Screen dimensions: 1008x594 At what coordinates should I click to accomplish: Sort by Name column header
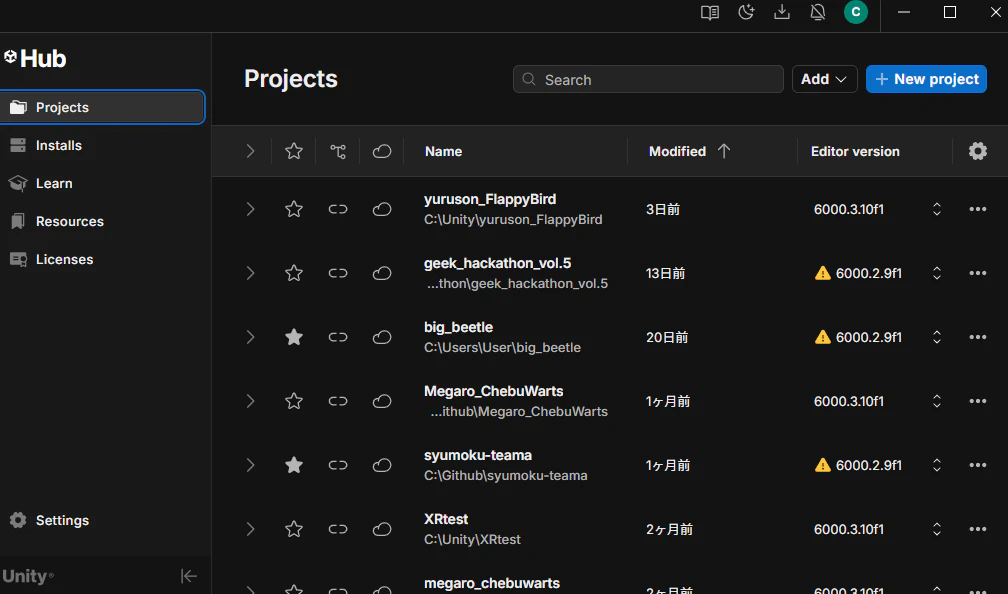coord(444,151)
